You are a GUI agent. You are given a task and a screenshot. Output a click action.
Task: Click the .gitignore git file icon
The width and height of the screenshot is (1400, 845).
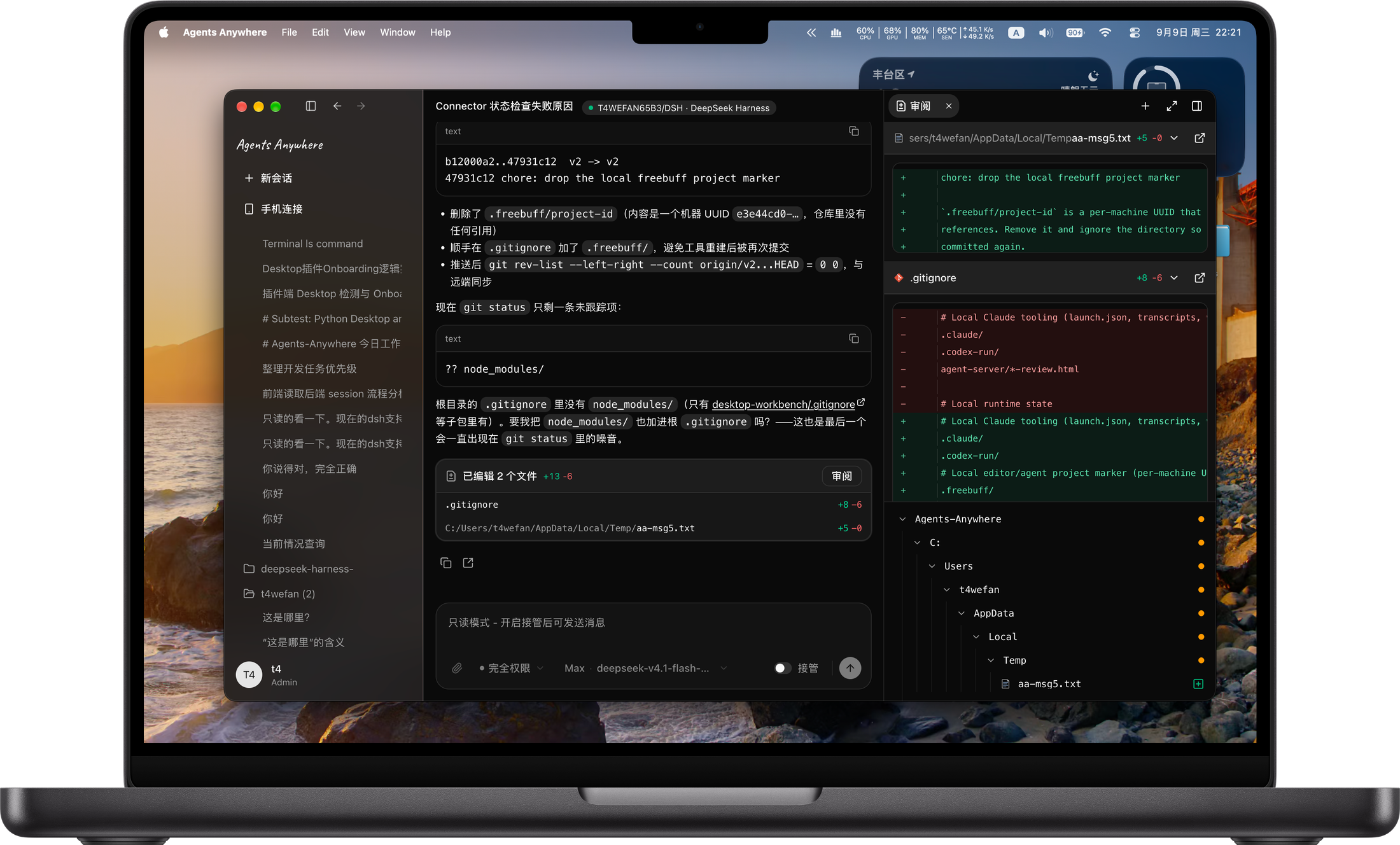pyautogui.click(x=899, y=278)
